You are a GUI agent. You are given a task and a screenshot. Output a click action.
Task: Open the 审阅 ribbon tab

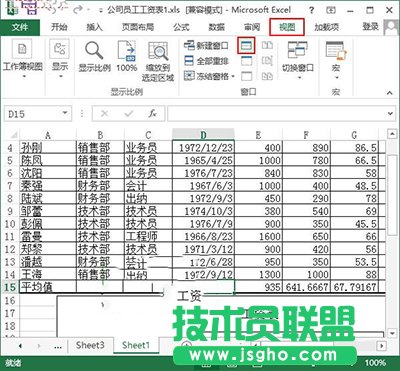point(252,27)
